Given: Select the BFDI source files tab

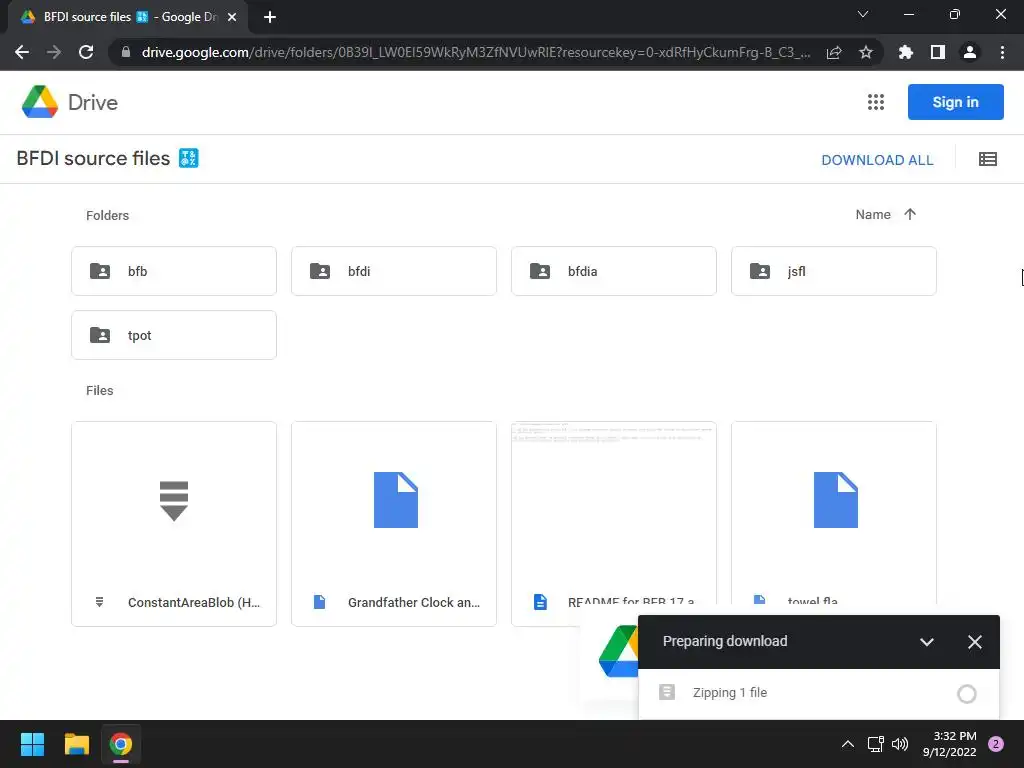Looking at the screenshot, I should 127,17.
